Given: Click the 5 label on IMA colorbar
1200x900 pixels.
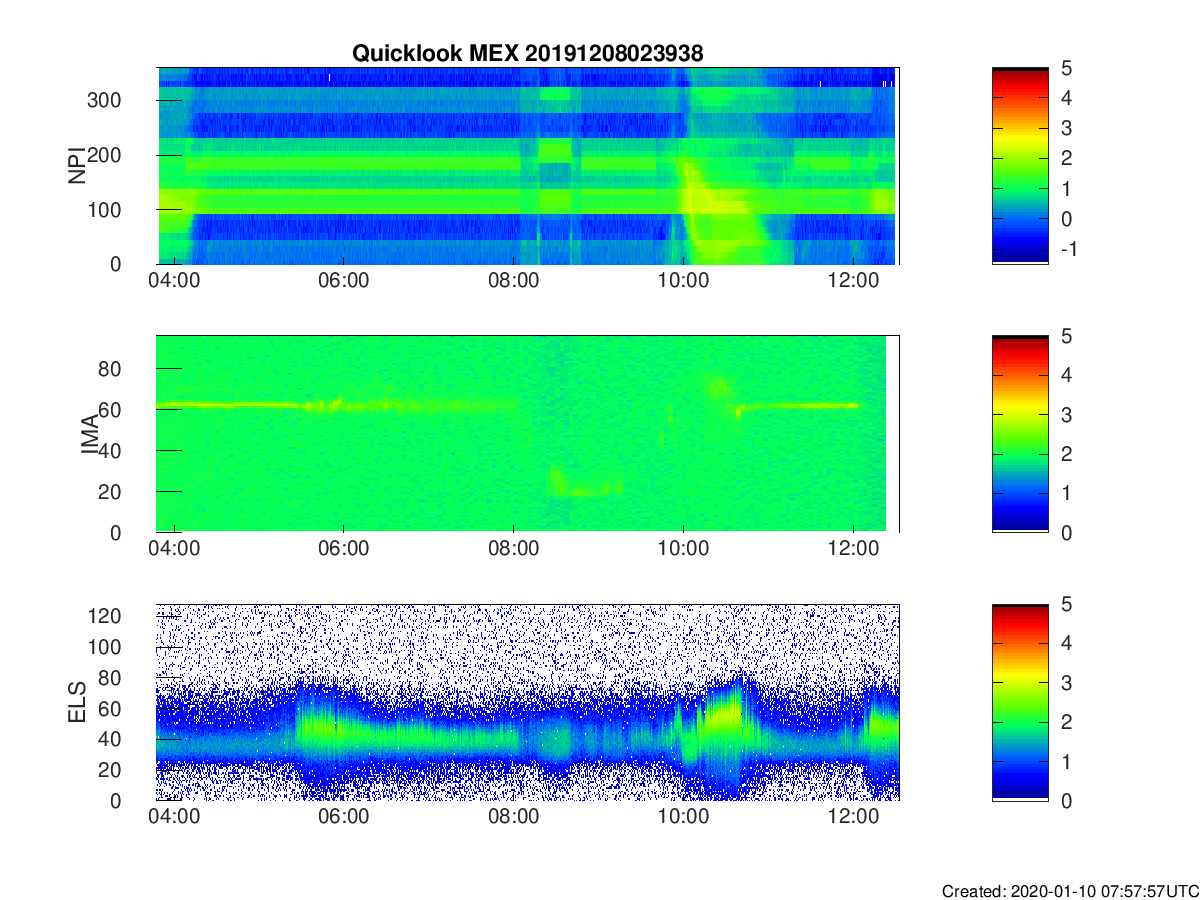Looking at the screenshot, I should 1069,336.
